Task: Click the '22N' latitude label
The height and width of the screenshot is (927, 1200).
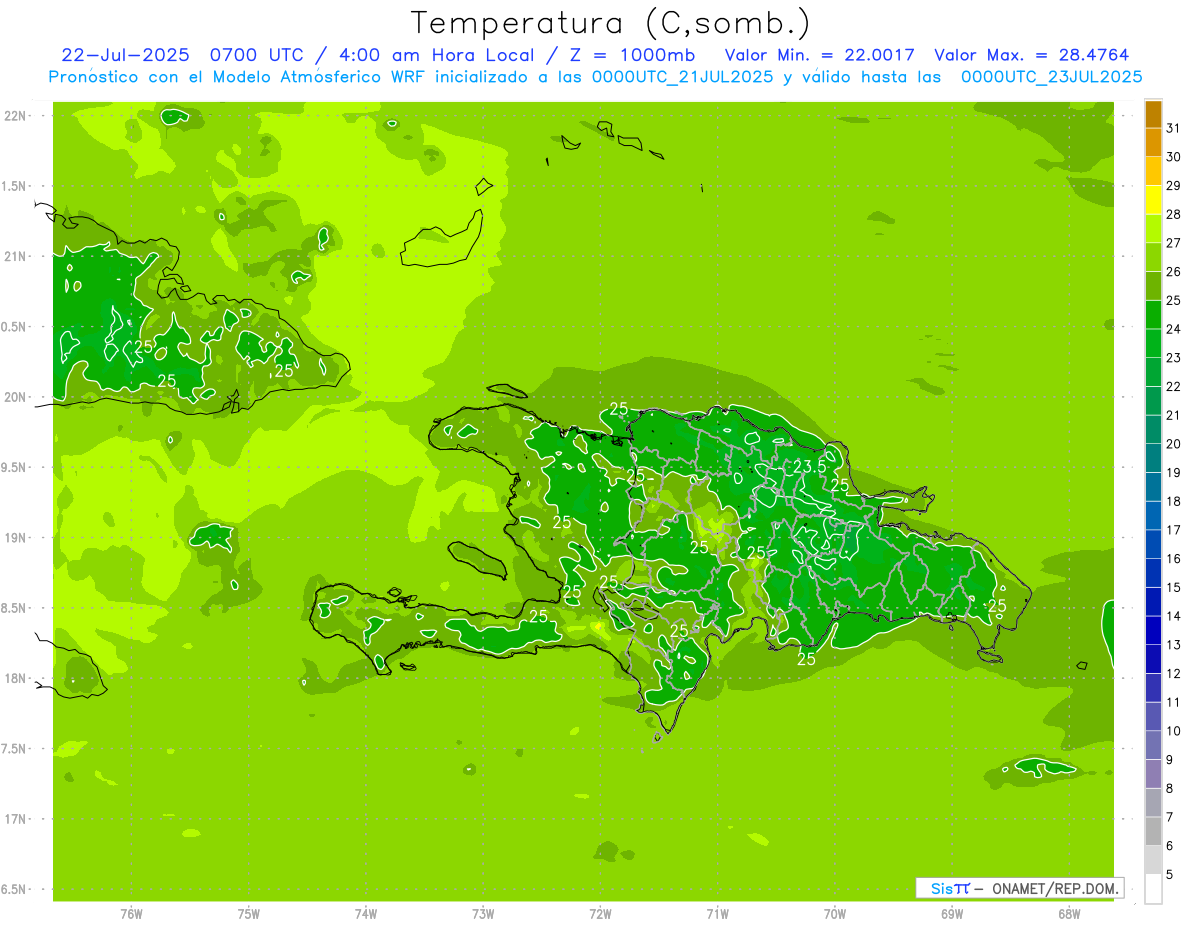Action: 16,116
